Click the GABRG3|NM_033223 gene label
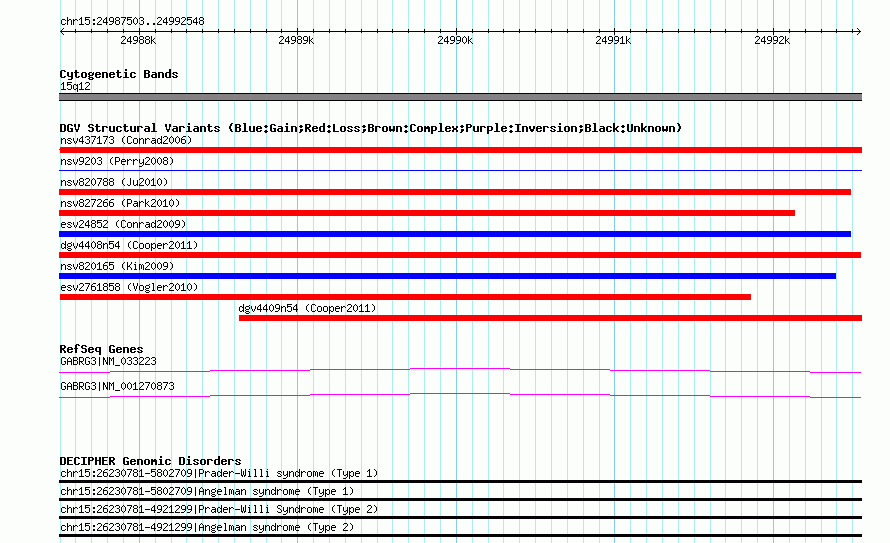This screenshot has height=543, width=890. tap(108, 361)
